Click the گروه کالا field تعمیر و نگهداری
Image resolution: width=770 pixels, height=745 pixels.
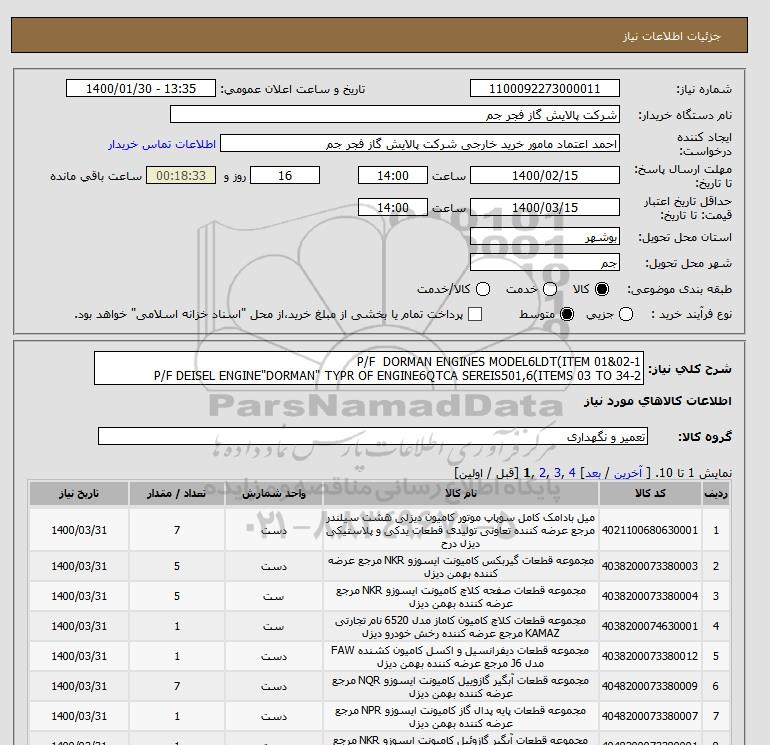(x=373, y=436)
